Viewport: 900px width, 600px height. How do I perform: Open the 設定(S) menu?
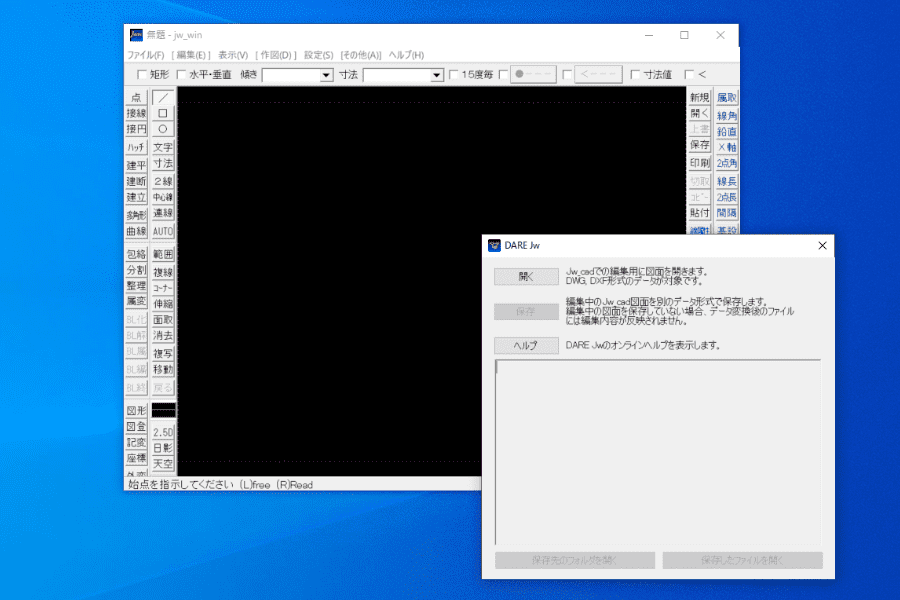pyautogui.click(x=319, y=55)
